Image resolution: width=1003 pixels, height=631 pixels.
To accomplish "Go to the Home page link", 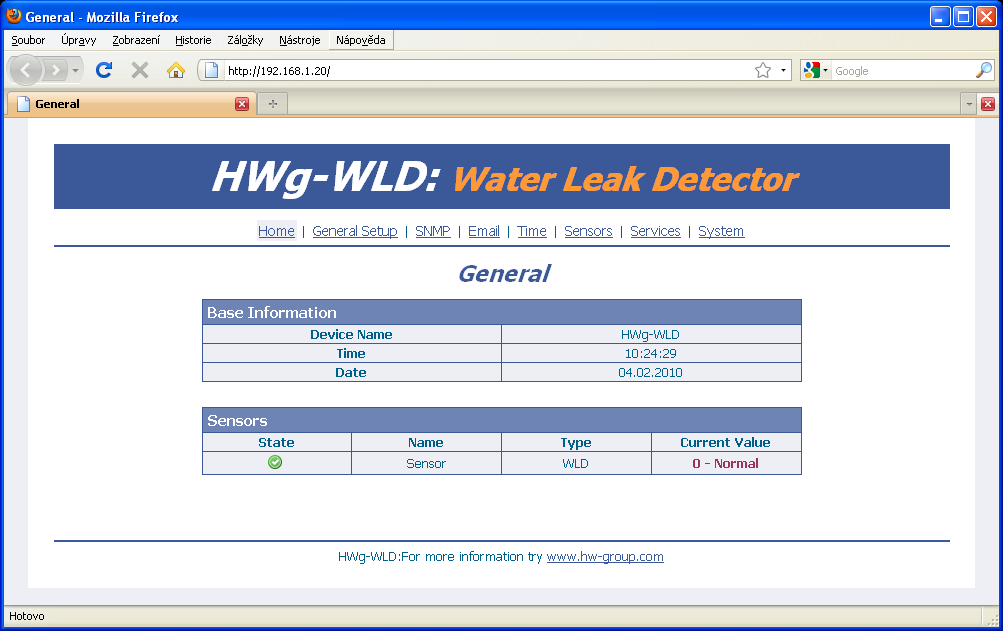I will 276,231.
